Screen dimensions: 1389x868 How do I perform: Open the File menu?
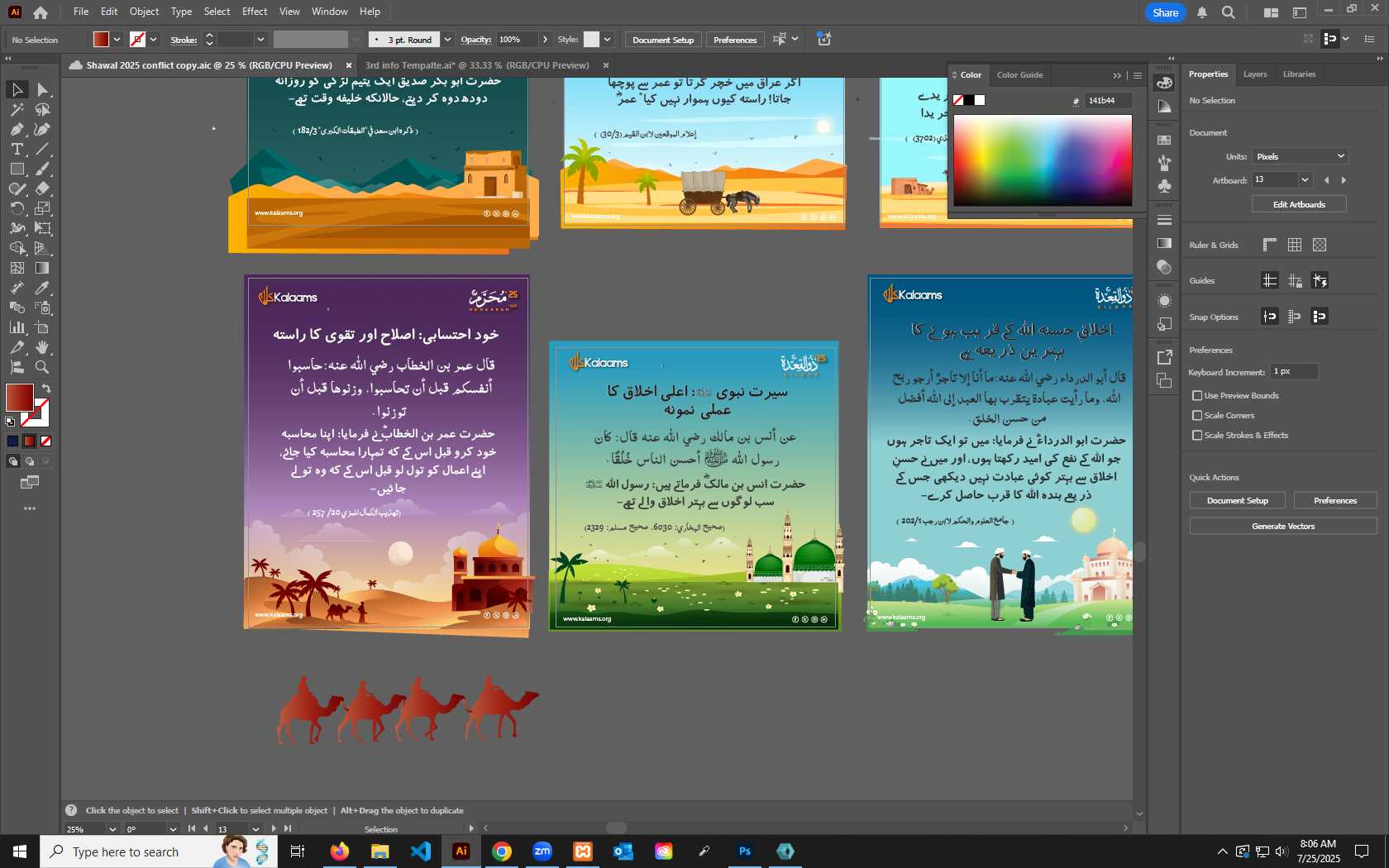[x=81, y=12]
